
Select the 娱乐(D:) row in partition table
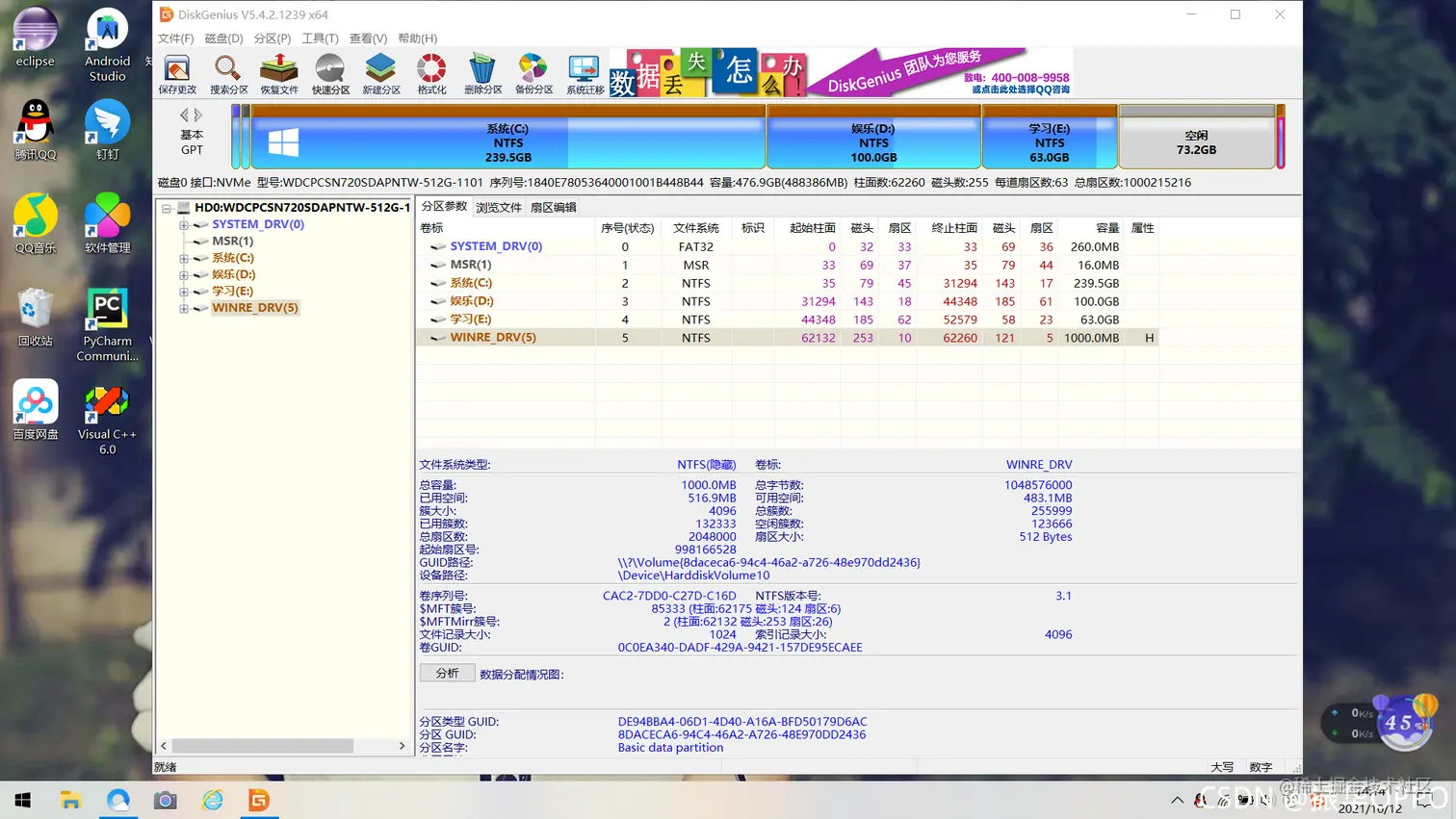tap(787, 301)
